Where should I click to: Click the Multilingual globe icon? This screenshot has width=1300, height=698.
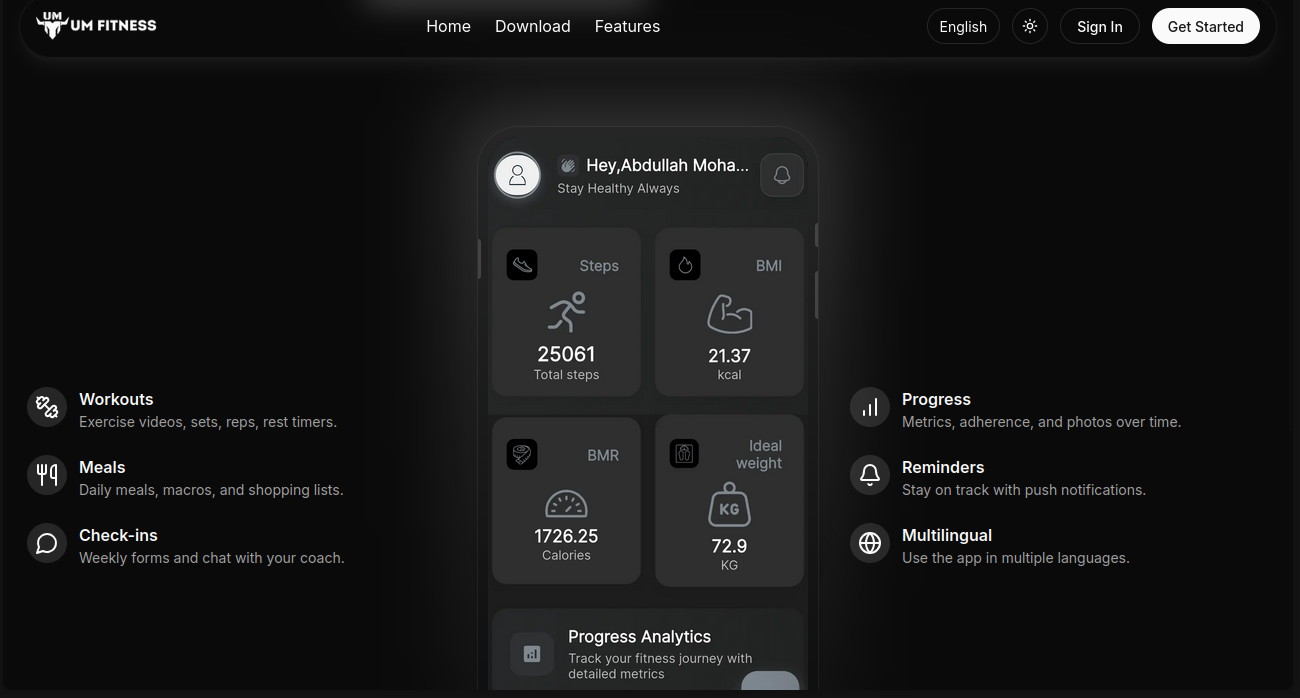(870, 543)
